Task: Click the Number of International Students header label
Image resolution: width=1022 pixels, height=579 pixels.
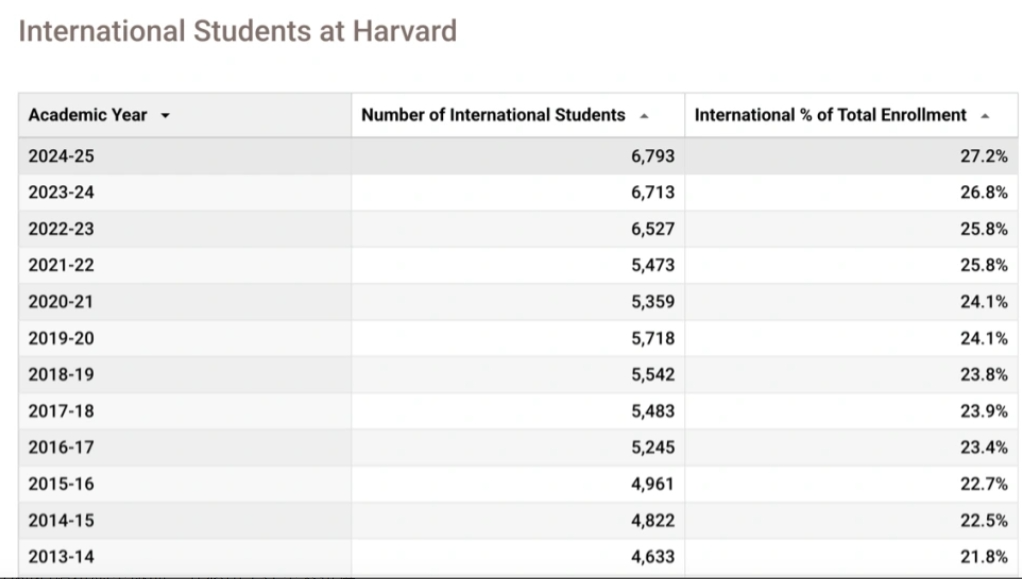Action: click(493, 115)
